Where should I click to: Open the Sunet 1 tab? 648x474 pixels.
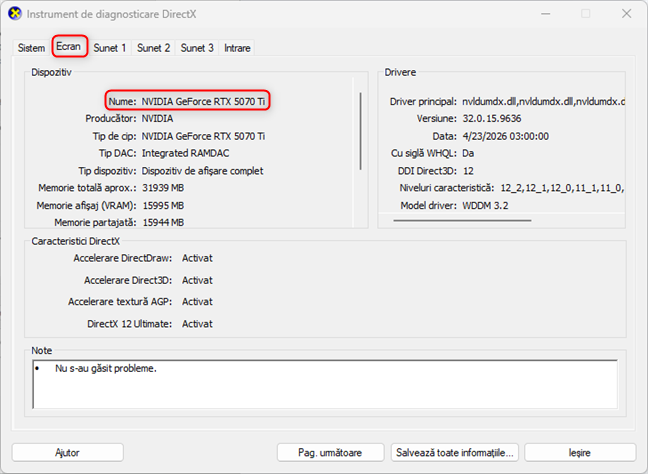110,48
